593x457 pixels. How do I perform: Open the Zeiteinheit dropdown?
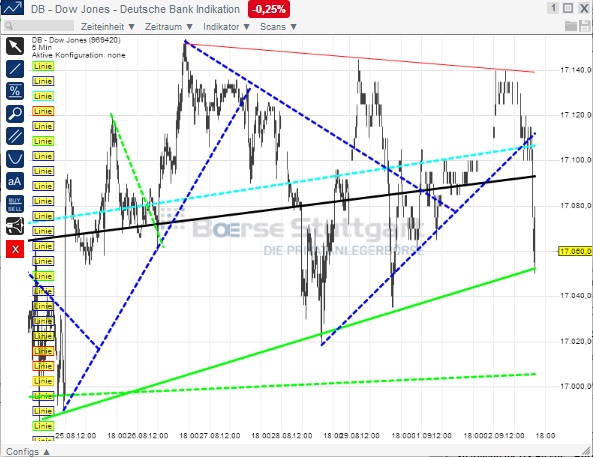[x=108, y=27]
